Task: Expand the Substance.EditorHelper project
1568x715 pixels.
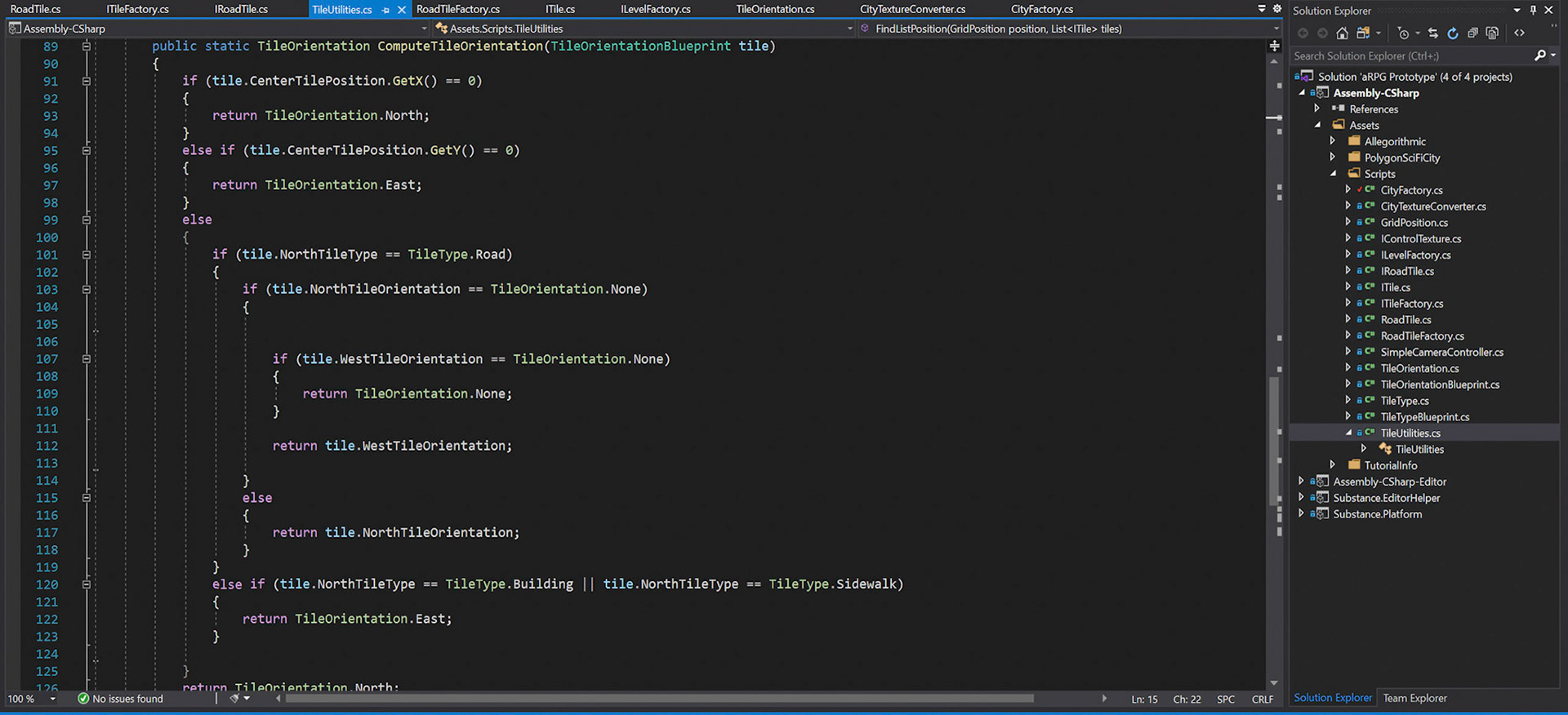Action: tap(1302, 497)
